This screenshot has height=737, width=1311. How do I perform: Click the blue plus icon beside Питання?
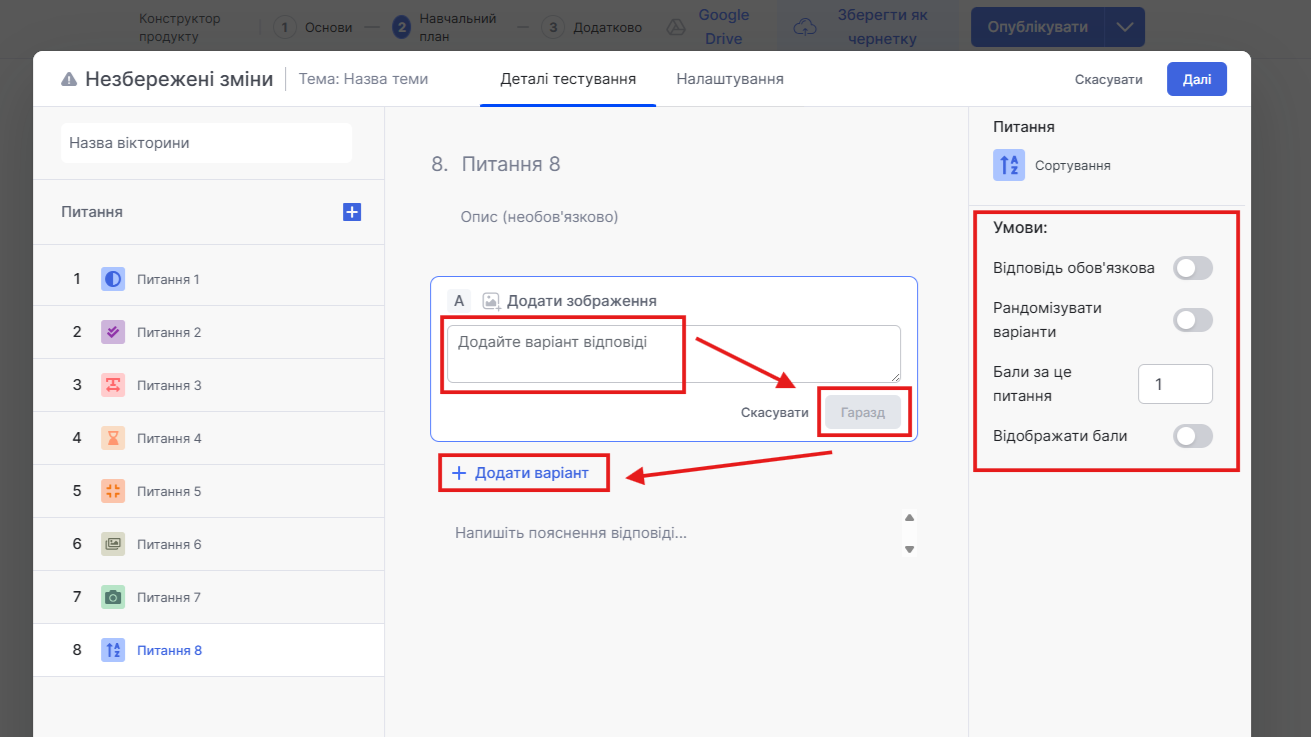coord(352,212)
